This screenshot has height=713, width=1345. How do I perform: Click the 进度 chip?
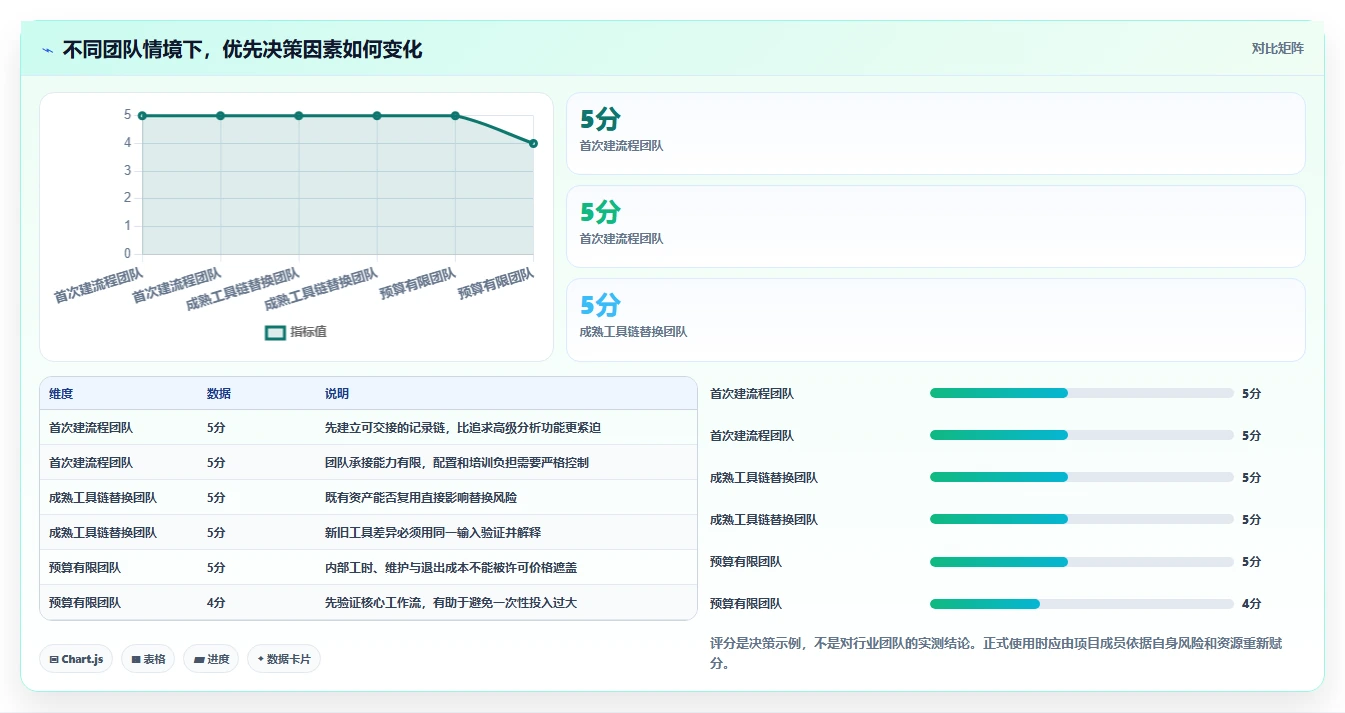[211, 659]
